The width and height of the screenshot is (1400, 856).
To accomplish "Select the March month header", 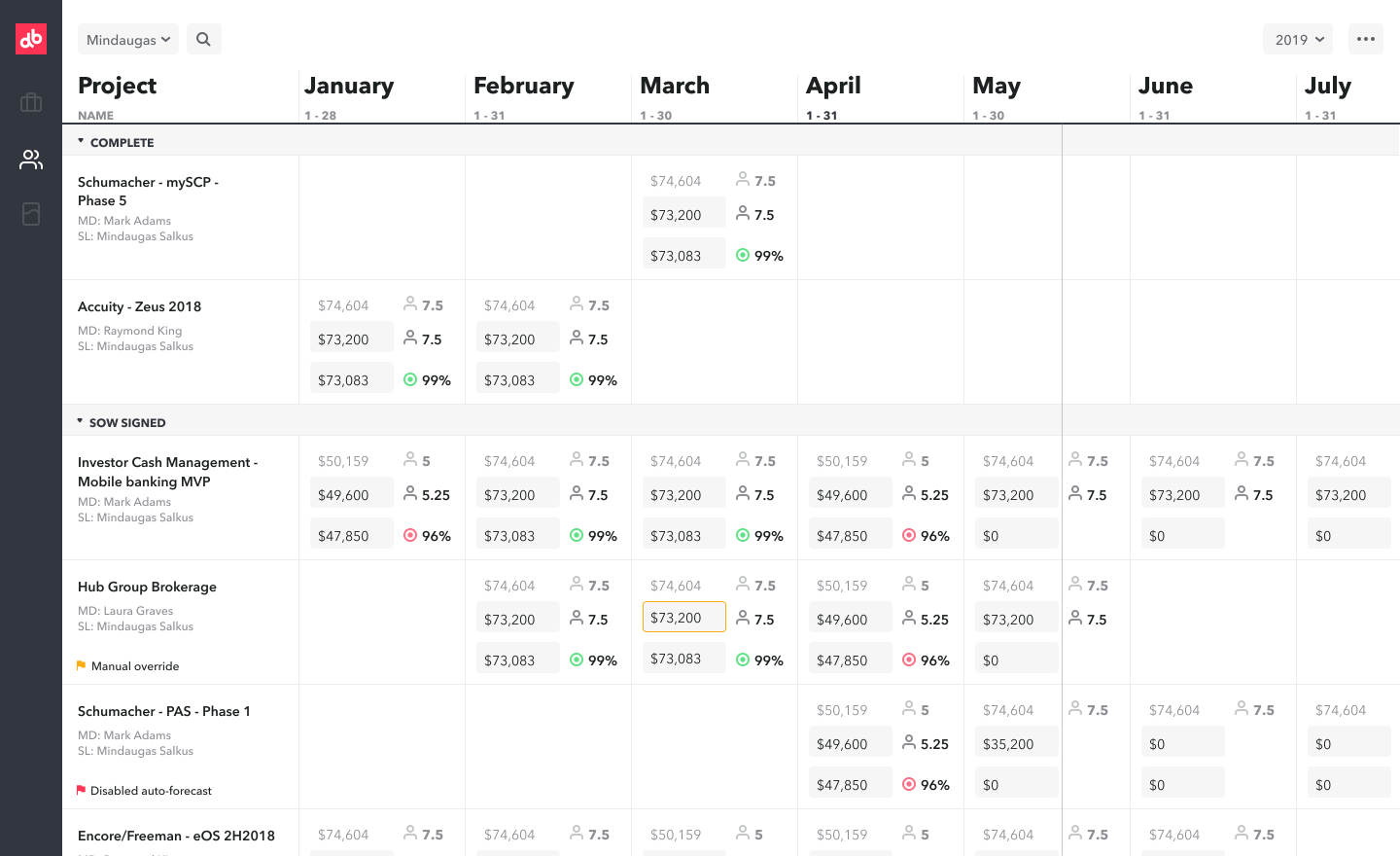I will (675, 86).
